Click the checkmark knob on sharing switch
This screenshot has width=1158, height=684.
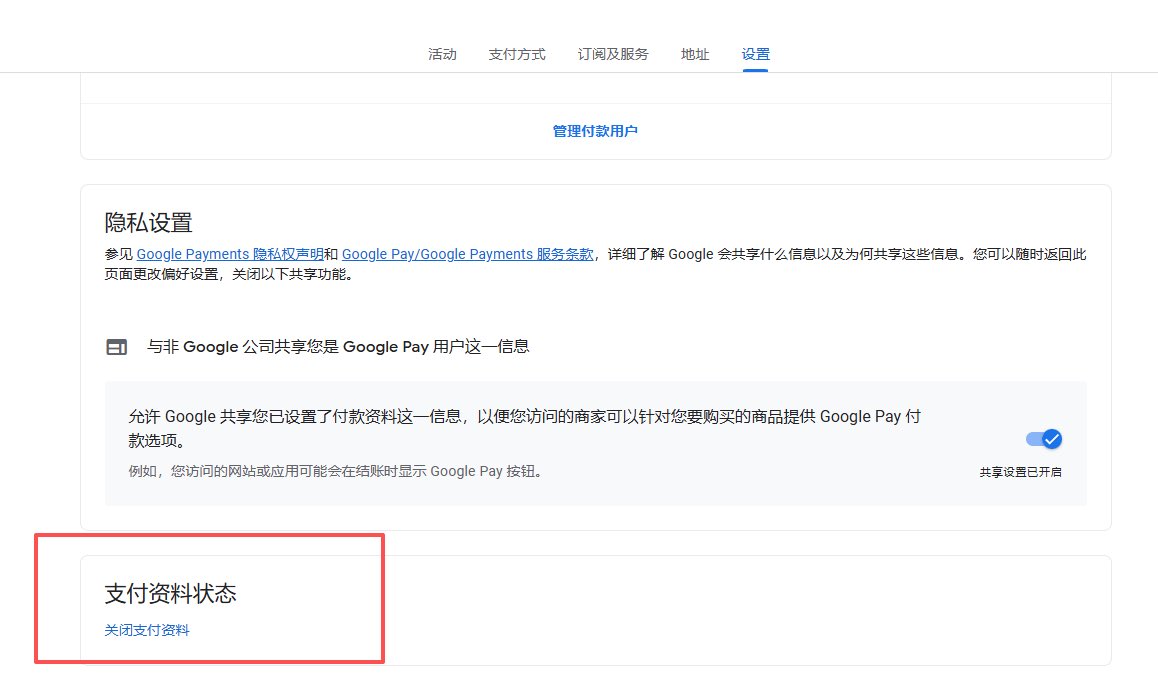point(1051,439)
